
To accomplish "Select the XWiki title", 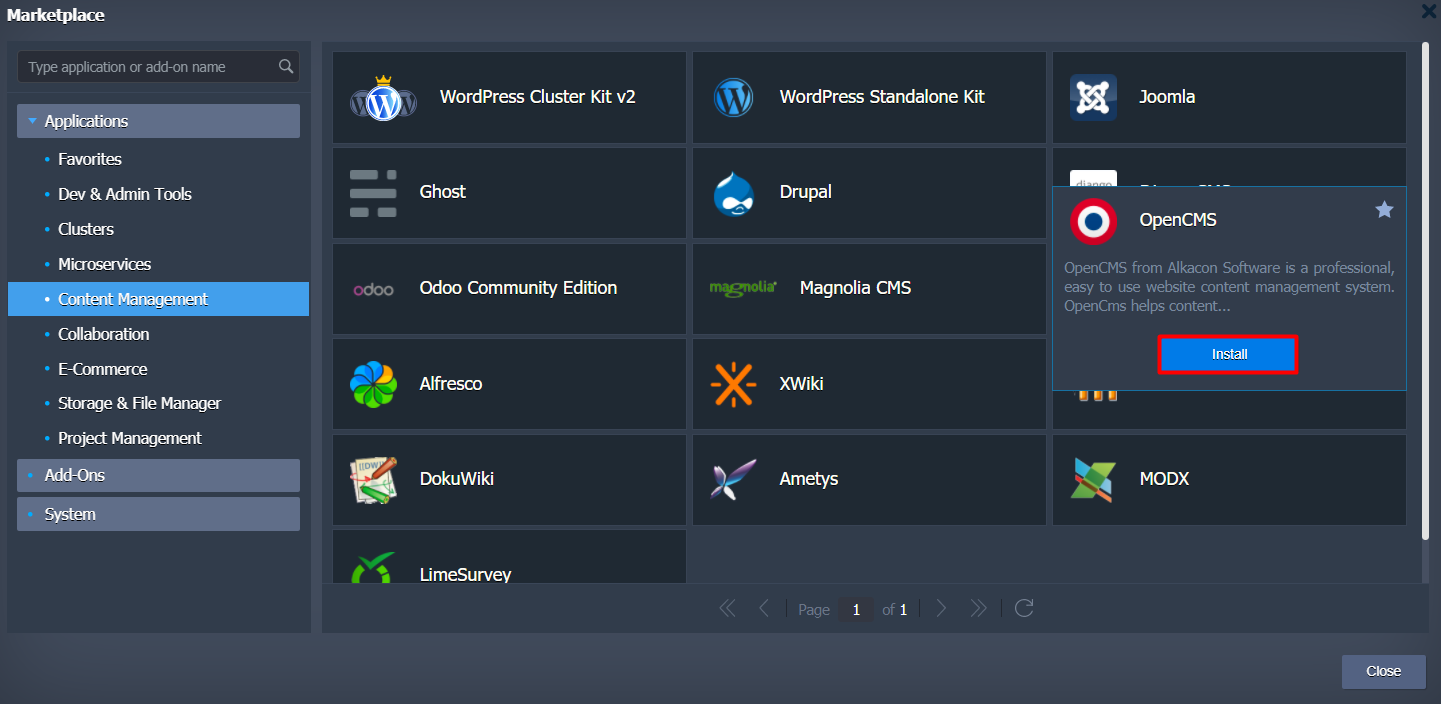I will point(802,384).
